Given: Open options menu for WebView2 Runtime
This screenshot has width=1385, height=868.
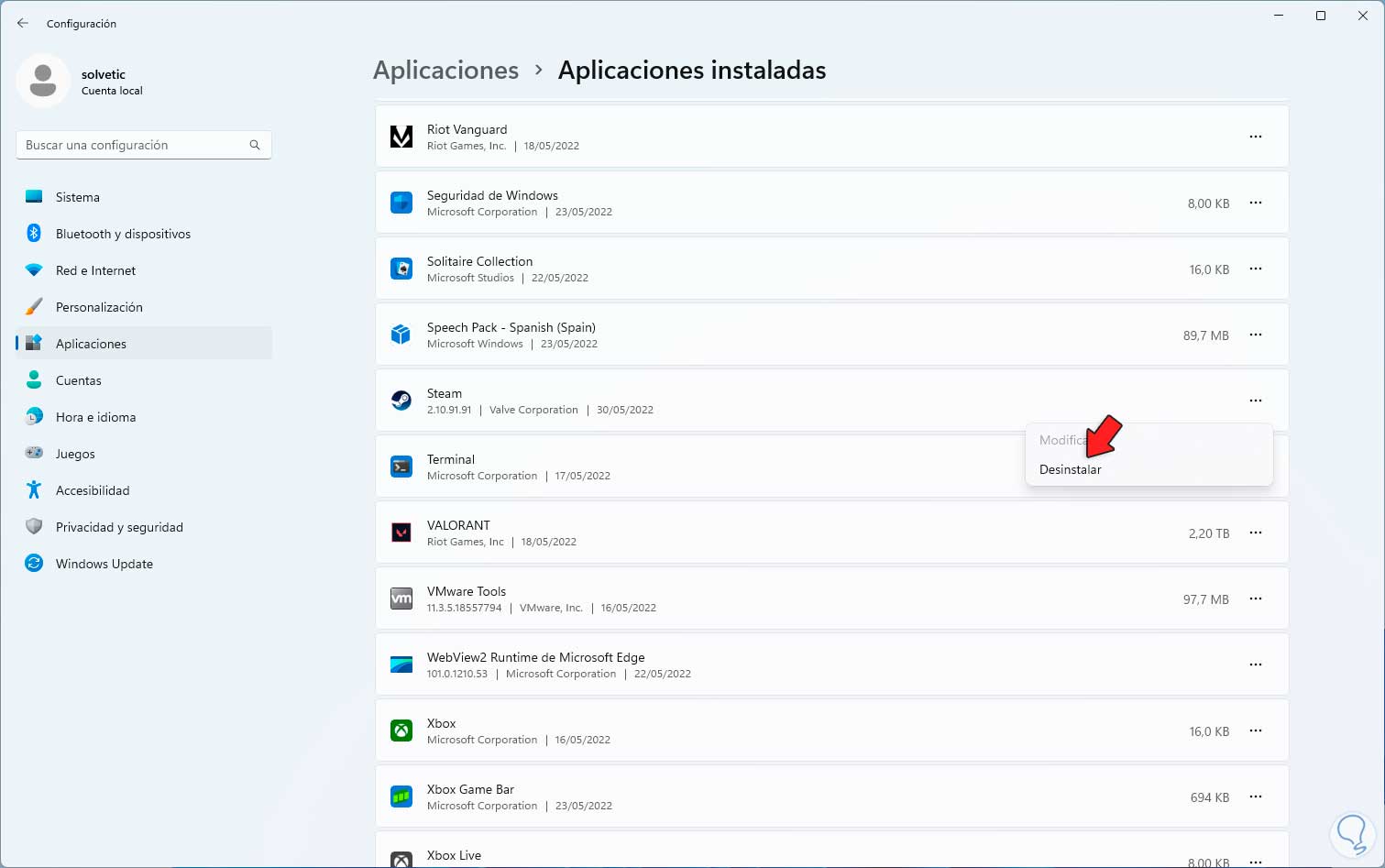Looking at the screenshot, I should 1256,665.
